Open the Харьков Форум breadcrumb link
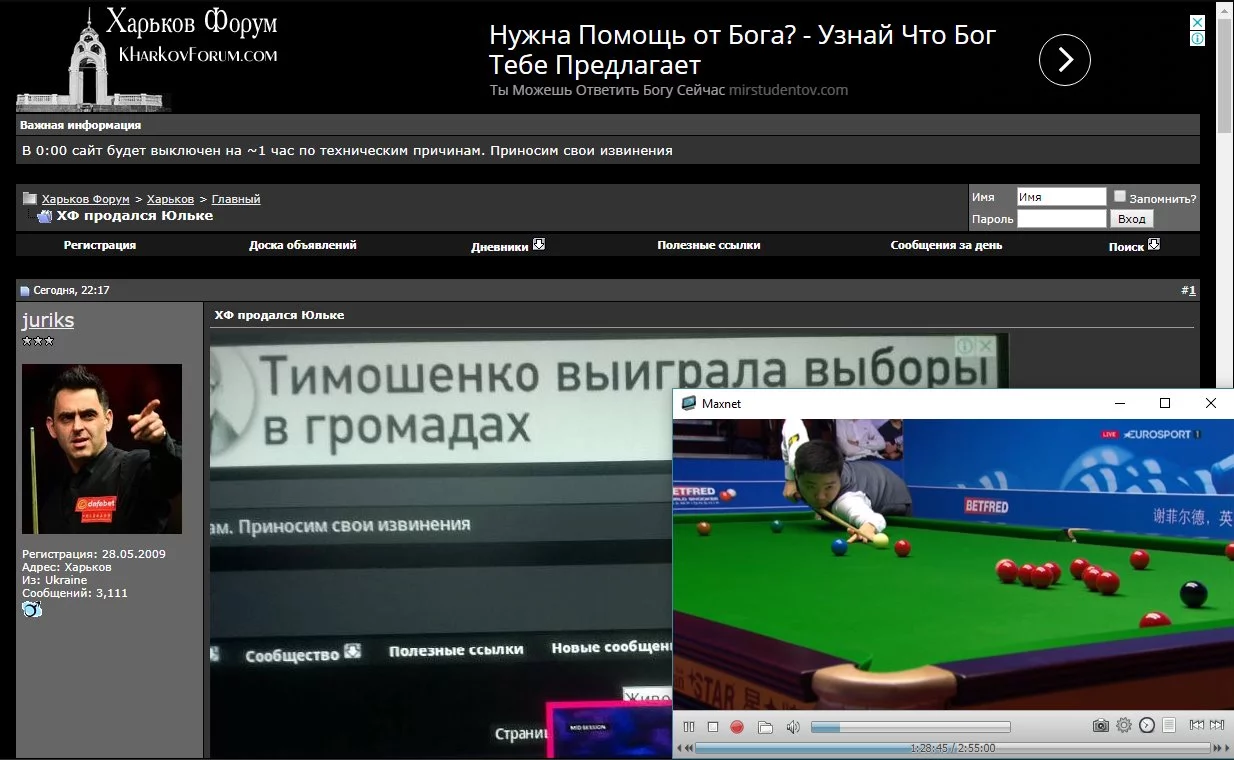 (x=86, y=199)
